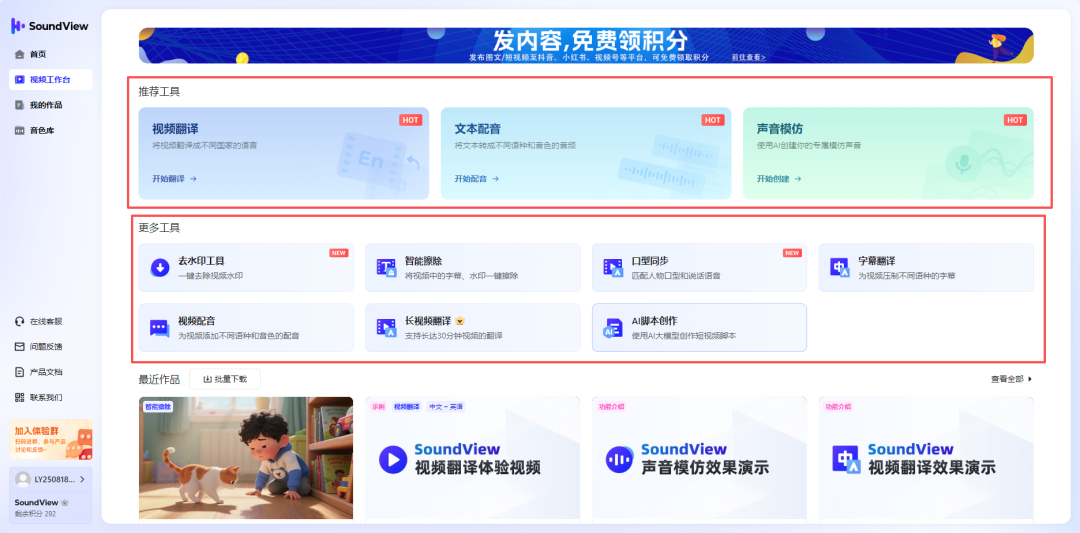Click the 发内容,免费领积分 top banner
Viewport: 1080px width, 533px height.
[586, 45]
